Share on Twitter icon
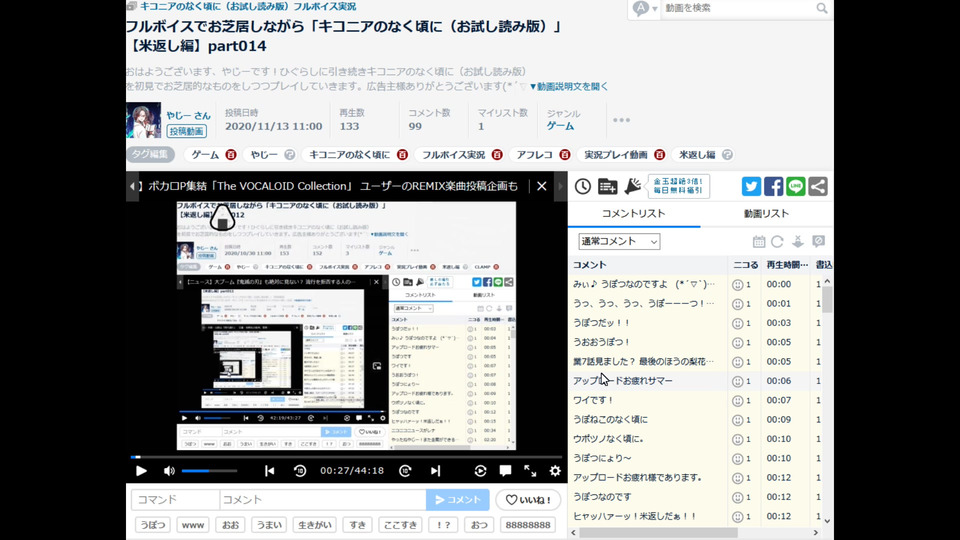Image resolution: width=960 pixels, height=540 pixels. click(751, 186)
